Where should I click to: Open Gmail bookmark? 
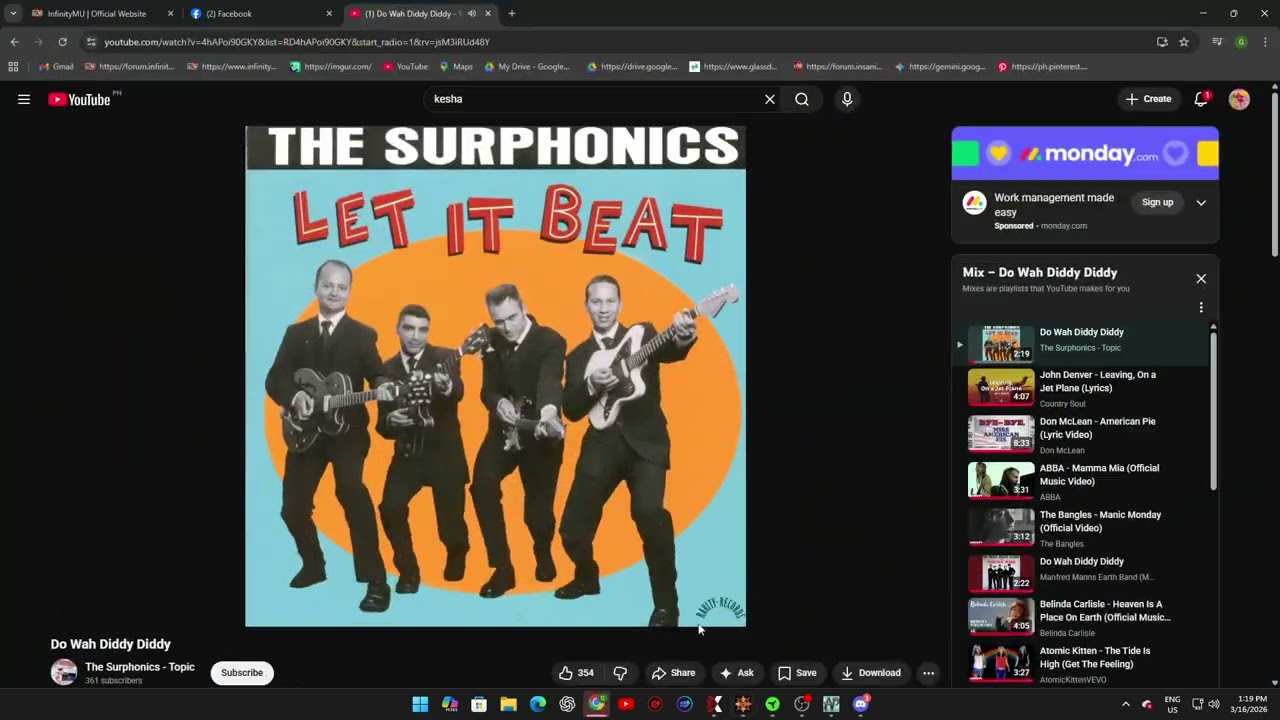click(56, 67)
